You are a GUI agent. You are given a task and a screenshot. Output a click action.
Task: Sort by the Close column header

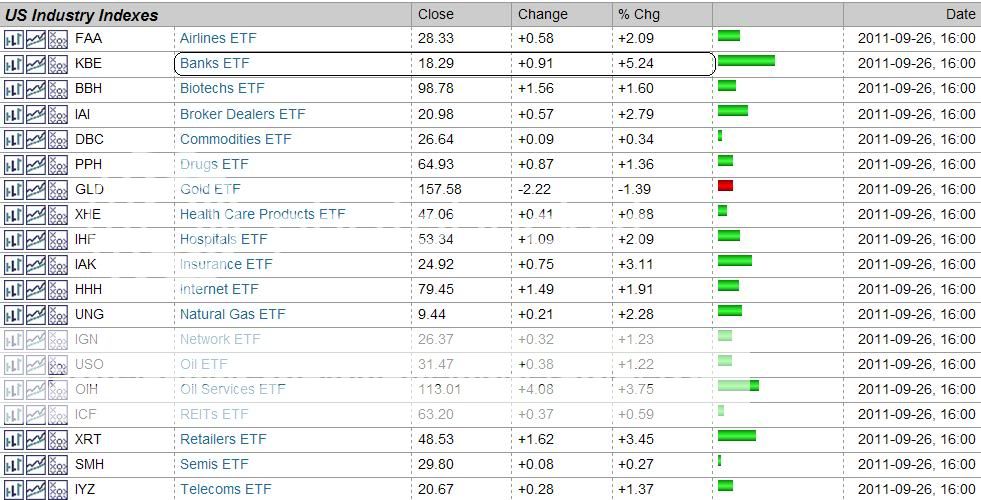point(436,14)
